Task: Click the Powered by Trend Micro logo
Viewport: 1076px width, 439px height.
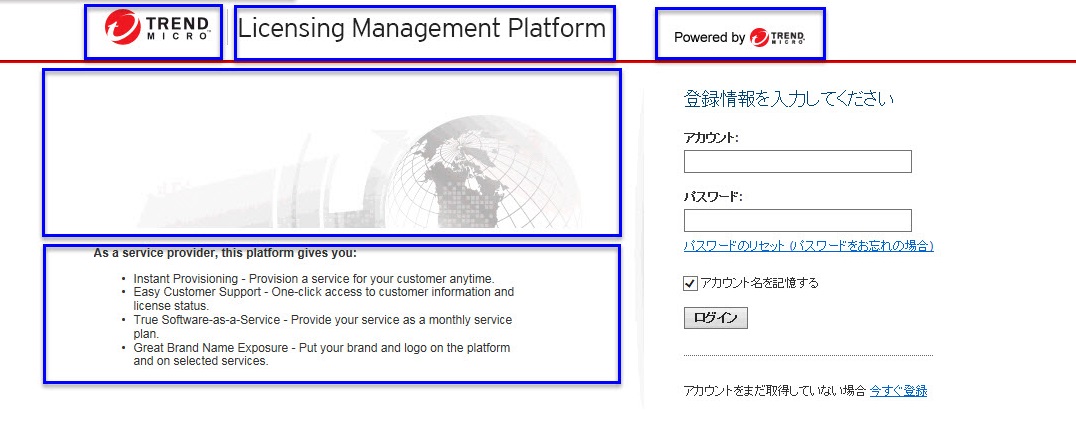Action: point(740,38)
